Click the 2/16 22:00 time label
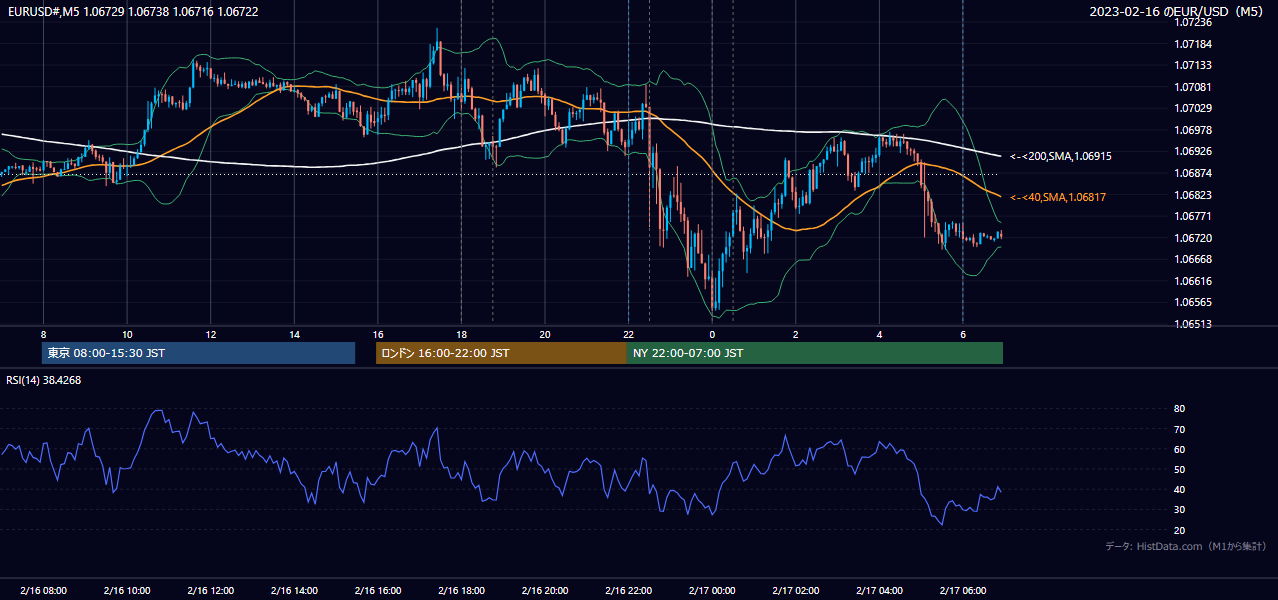Image resolution: width=1278 pixels, height=600 pixels. click(x=628, y=591)
